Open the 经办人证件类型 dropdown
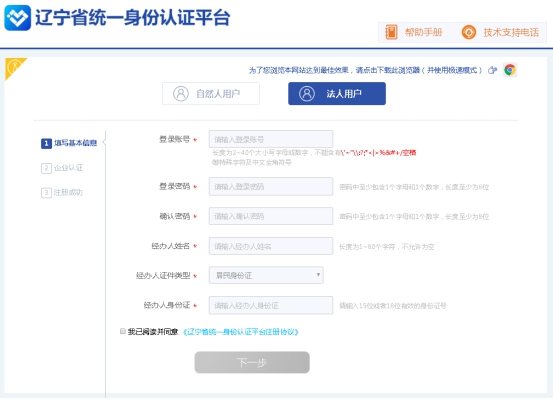 [266, 275]
